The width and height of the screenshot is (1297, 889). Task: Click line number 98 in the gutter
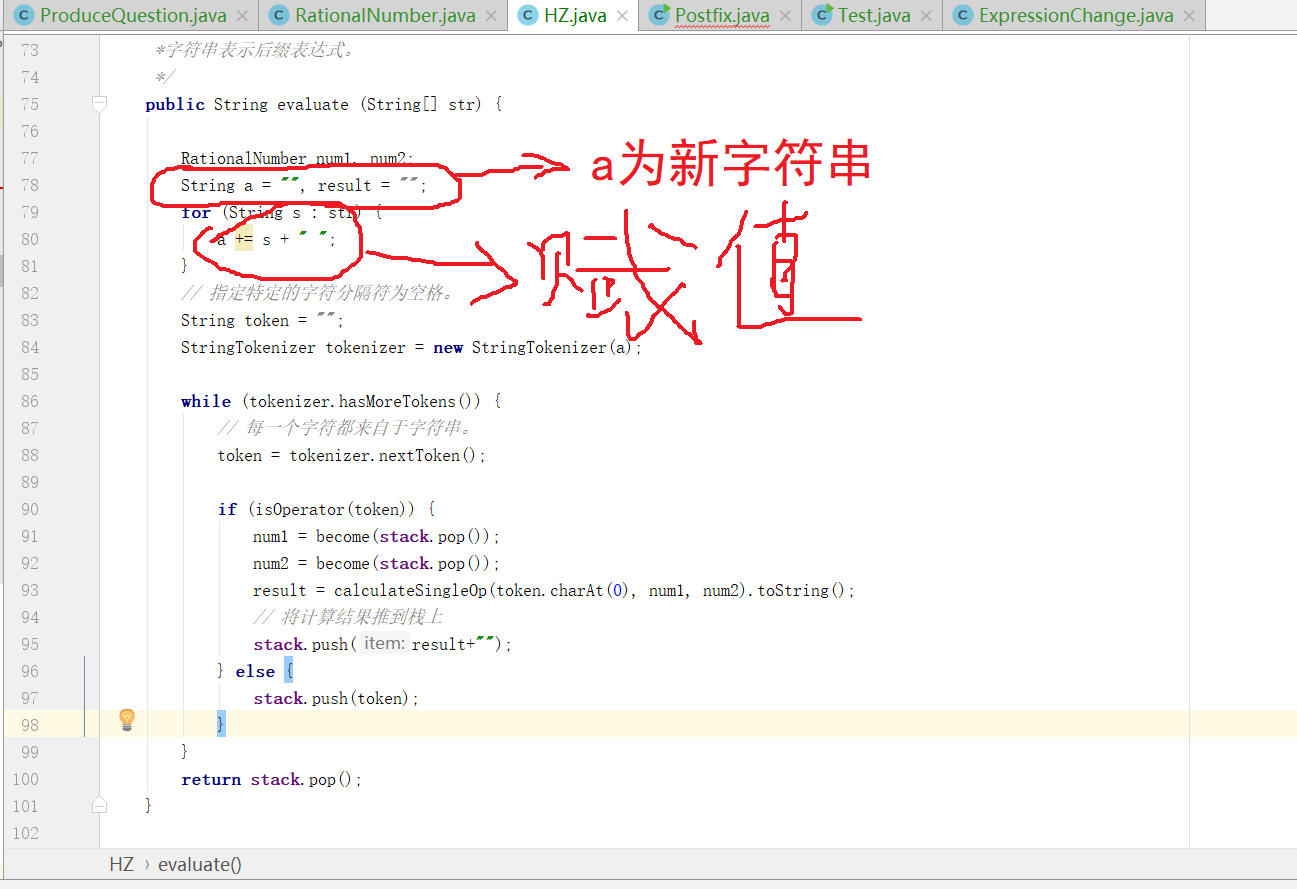coord(29,725)
